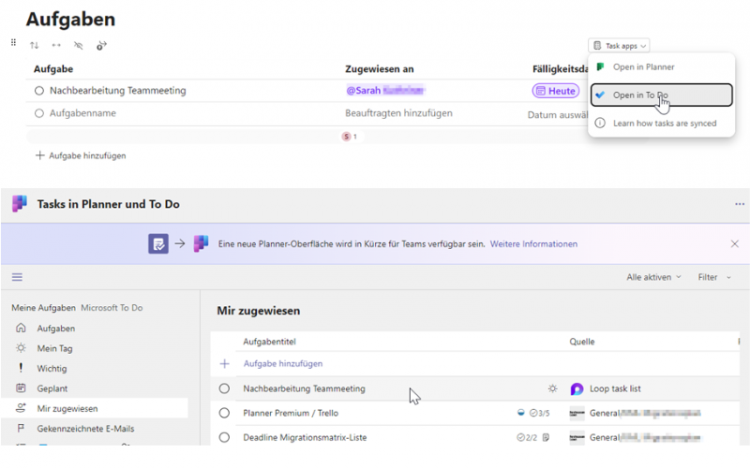Choose Open in Planner from the menu

click(643, 67)
